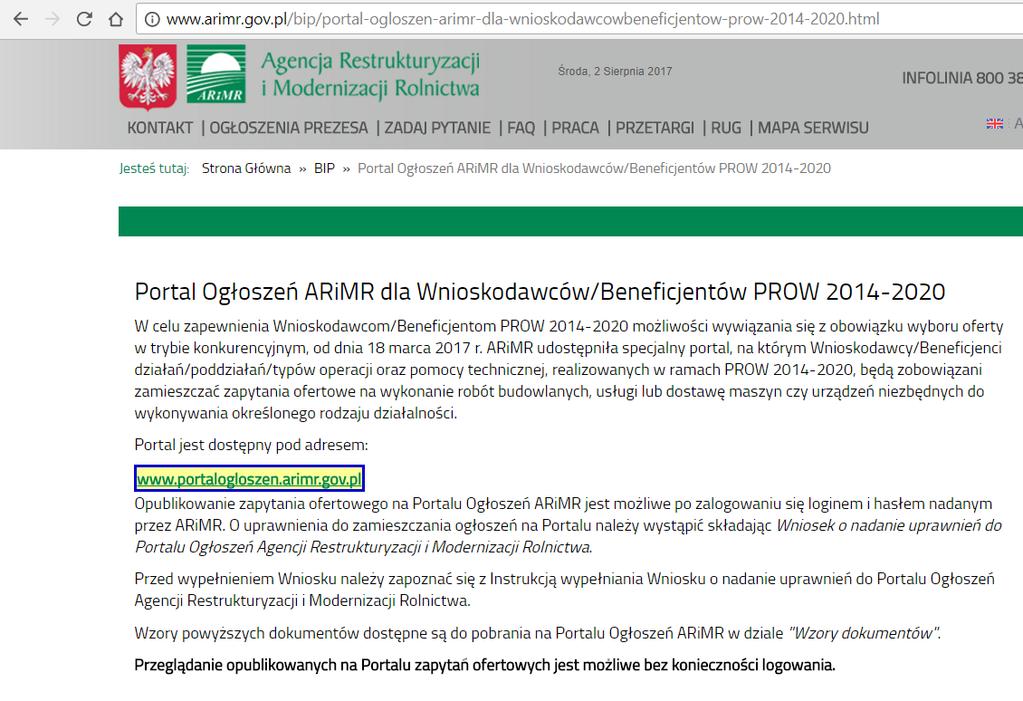Click bold sentence about Przeglądanie opublikowanych zapytań
Viewport: 1023px width, 701px height.
tap(485, 665)
